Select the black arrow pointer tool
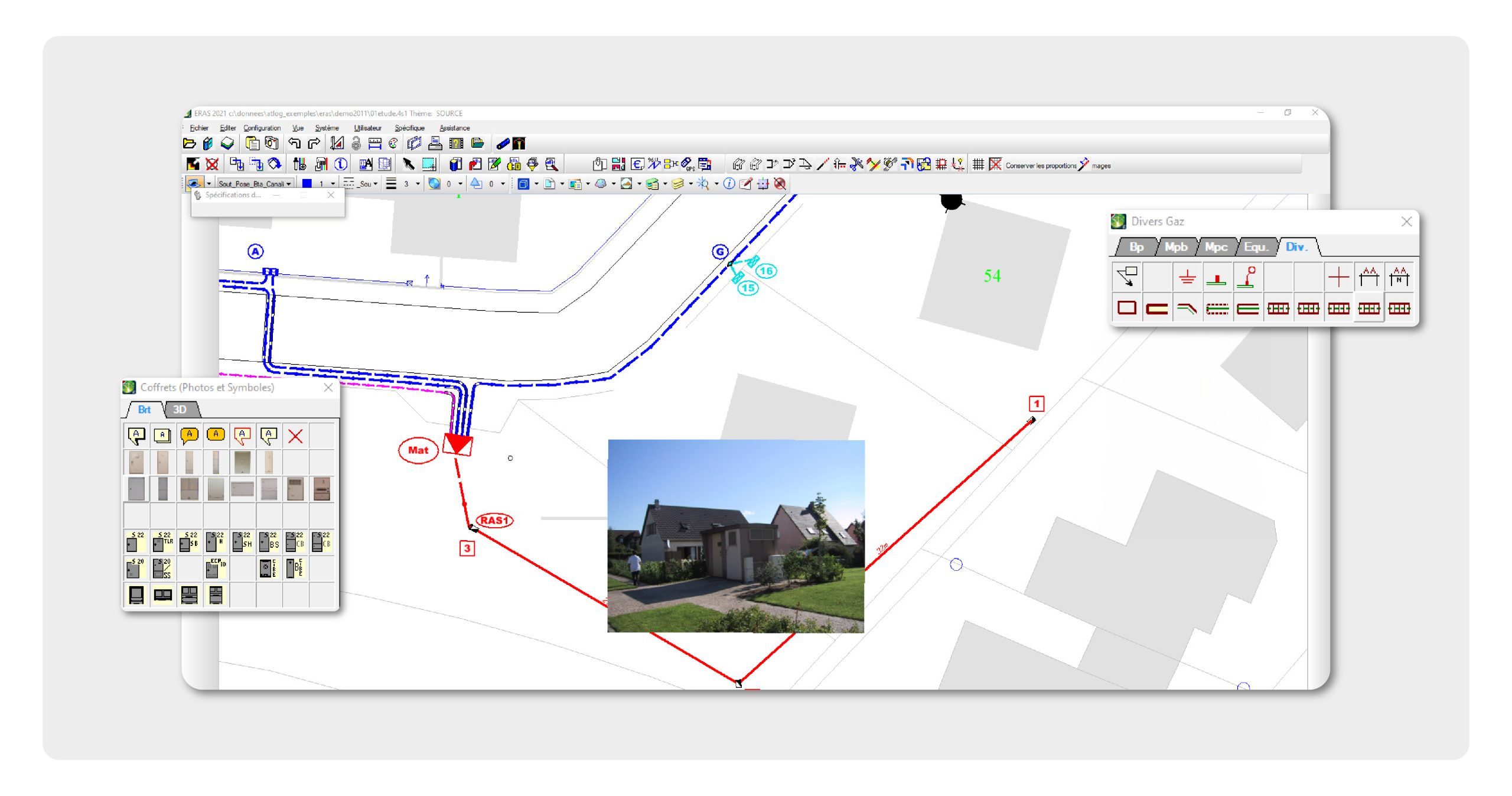Image resolution: width=1512 pixels, height=796 pixels. (x=408, y=164)
